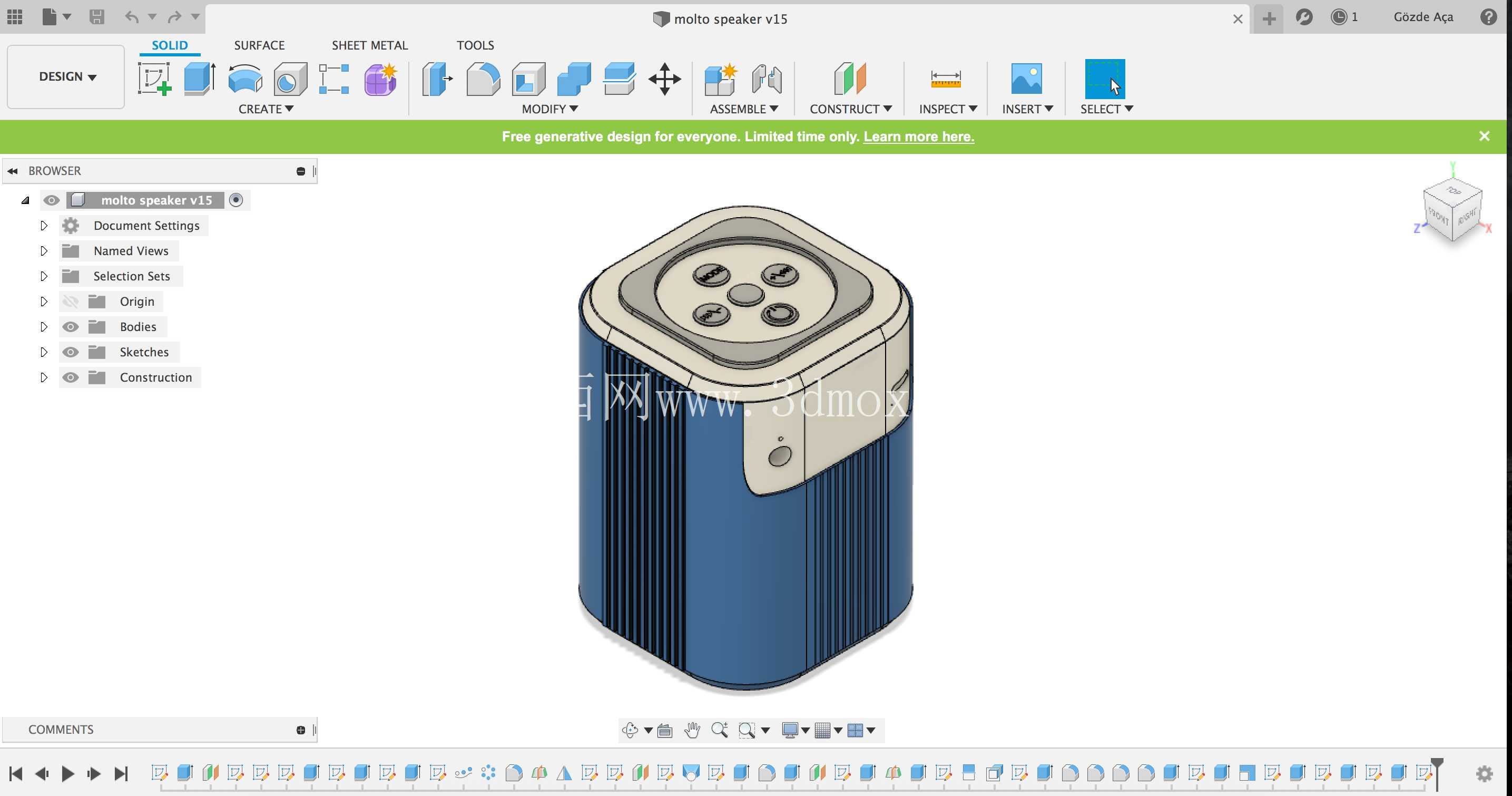Select the Offset Face tool
Viewport: 1512px width, 796px height.
click(619, 79)
